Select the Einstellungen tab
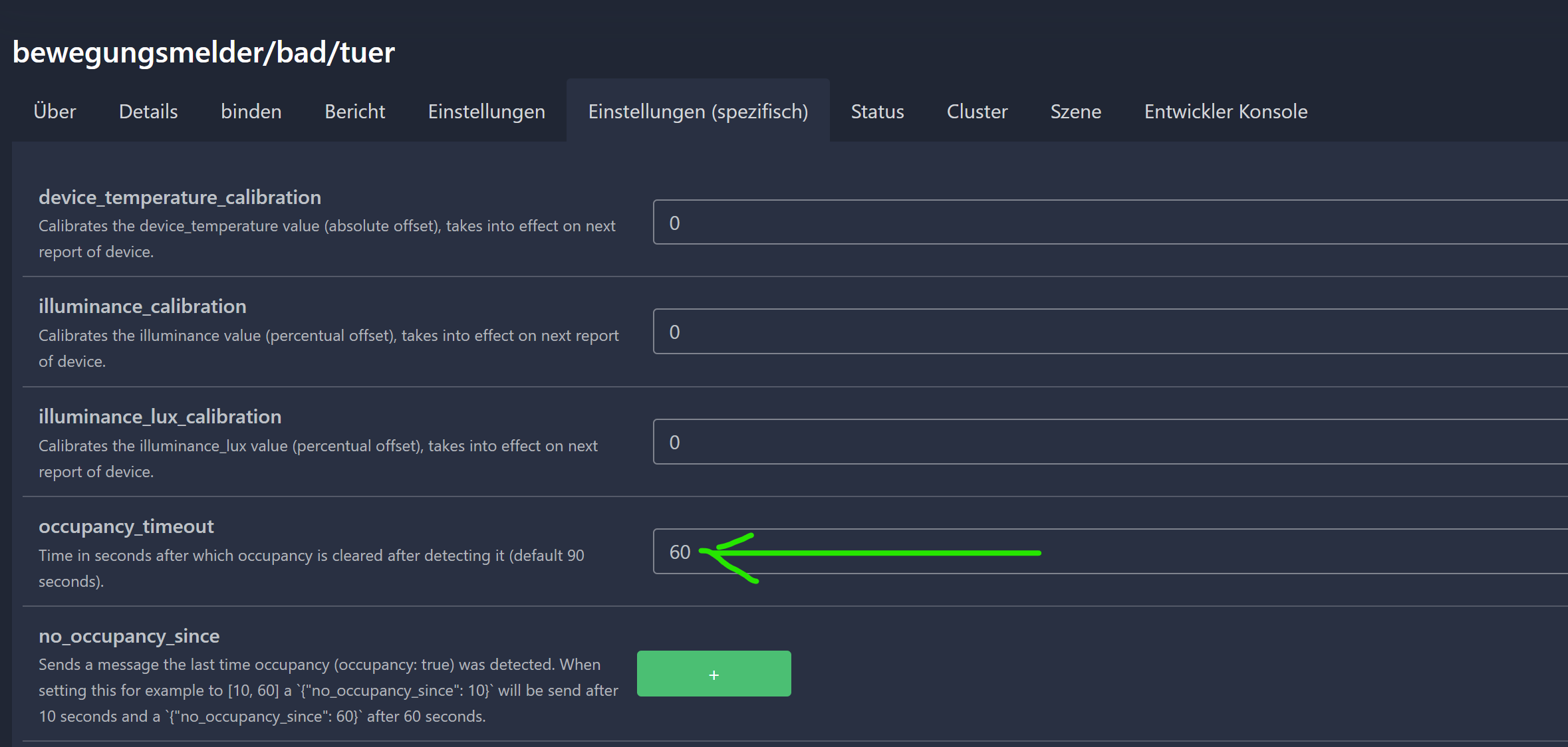Viewport: 1568px width, 747px height. tap(486, 111)
